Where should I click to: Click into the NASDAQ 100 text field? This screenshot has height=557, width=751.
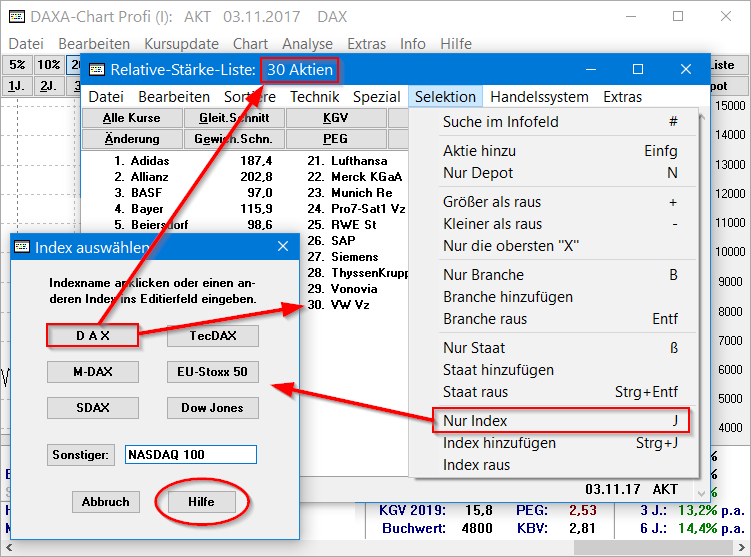point(191,455)
